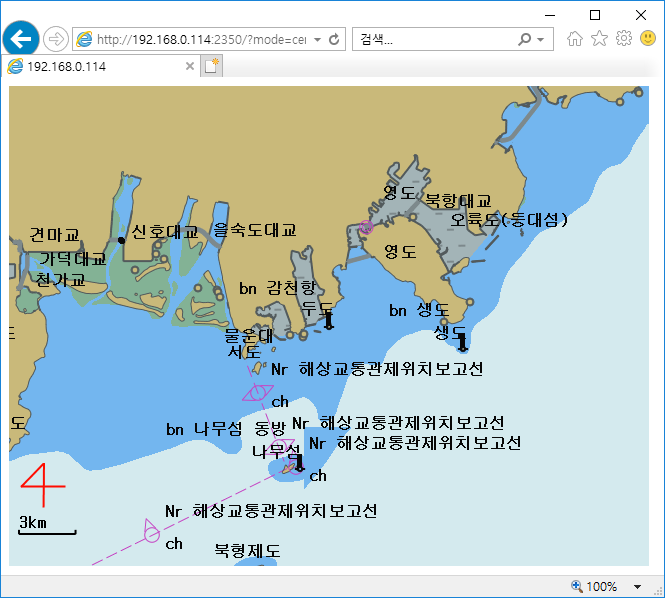
Task: Click the Forward navigation arrow
Action: coord(56,39)
